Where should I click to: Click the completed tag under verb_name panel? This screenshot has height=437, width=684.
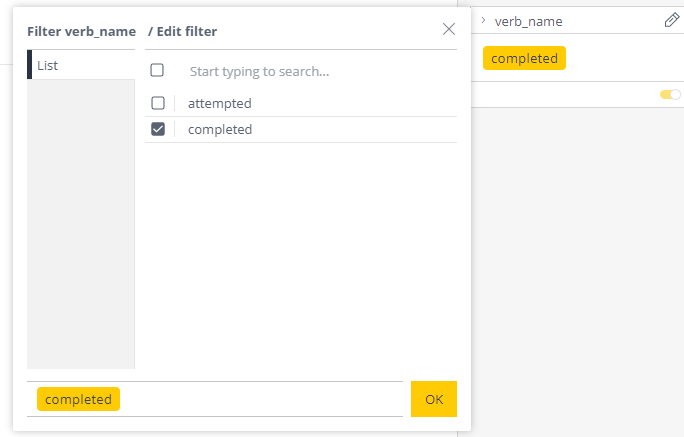[524, 58]
